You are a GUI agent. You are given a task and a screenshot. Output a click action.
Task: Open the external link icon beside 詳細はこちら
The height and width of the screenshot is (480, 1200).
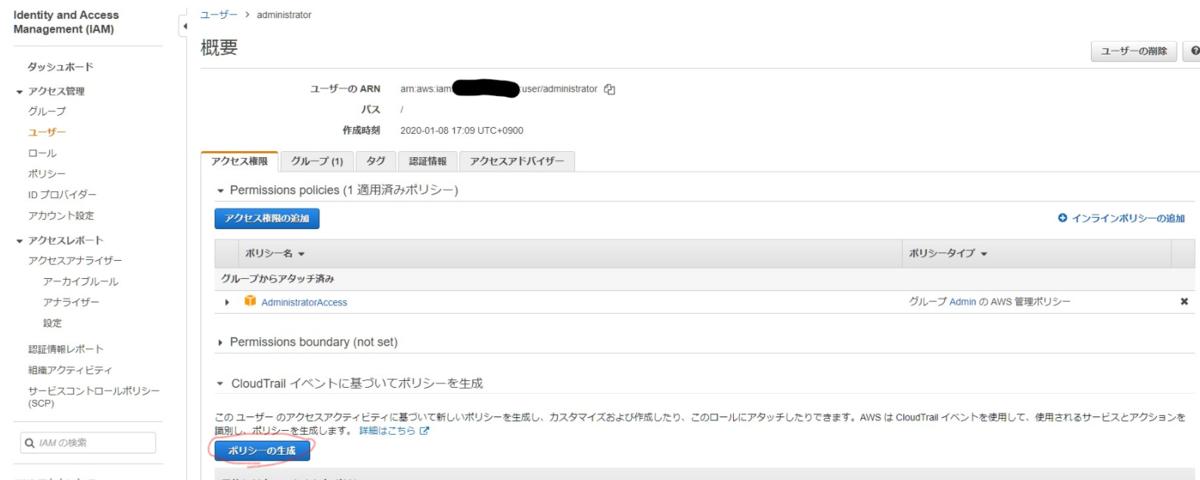click(x=424, y=431)
